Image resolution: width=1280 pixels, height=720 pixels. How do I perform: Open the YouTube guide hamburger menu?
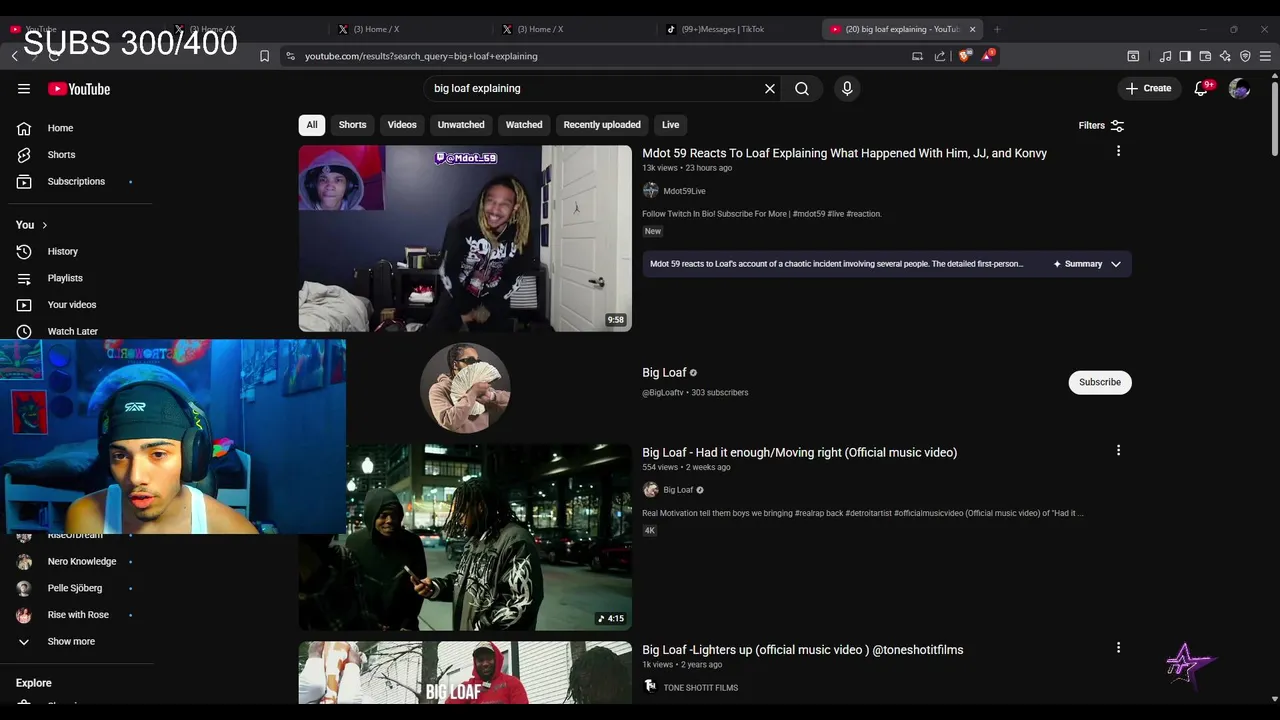click(24, 89)
